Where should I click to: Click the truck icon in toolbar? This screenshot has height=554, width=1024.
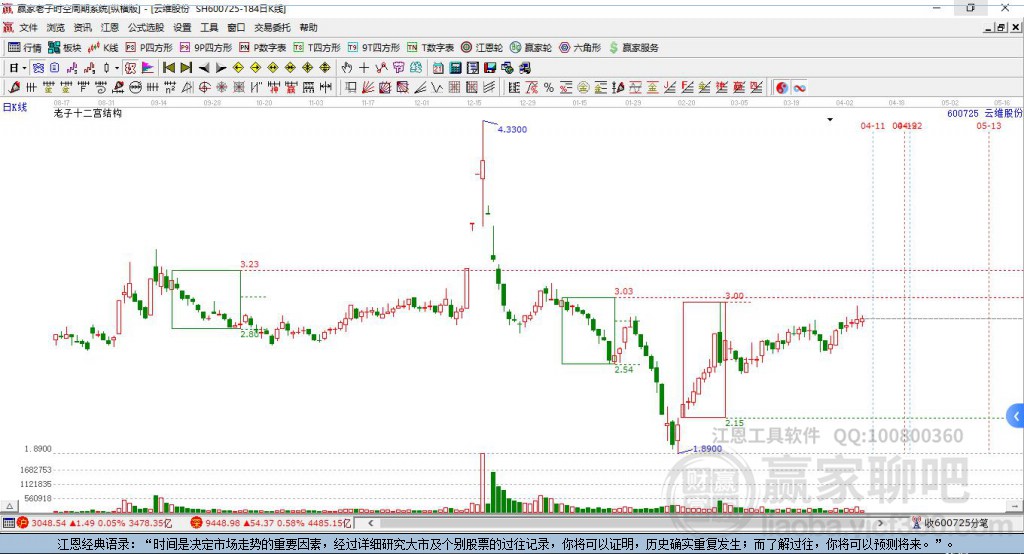(x=524, y=68)
